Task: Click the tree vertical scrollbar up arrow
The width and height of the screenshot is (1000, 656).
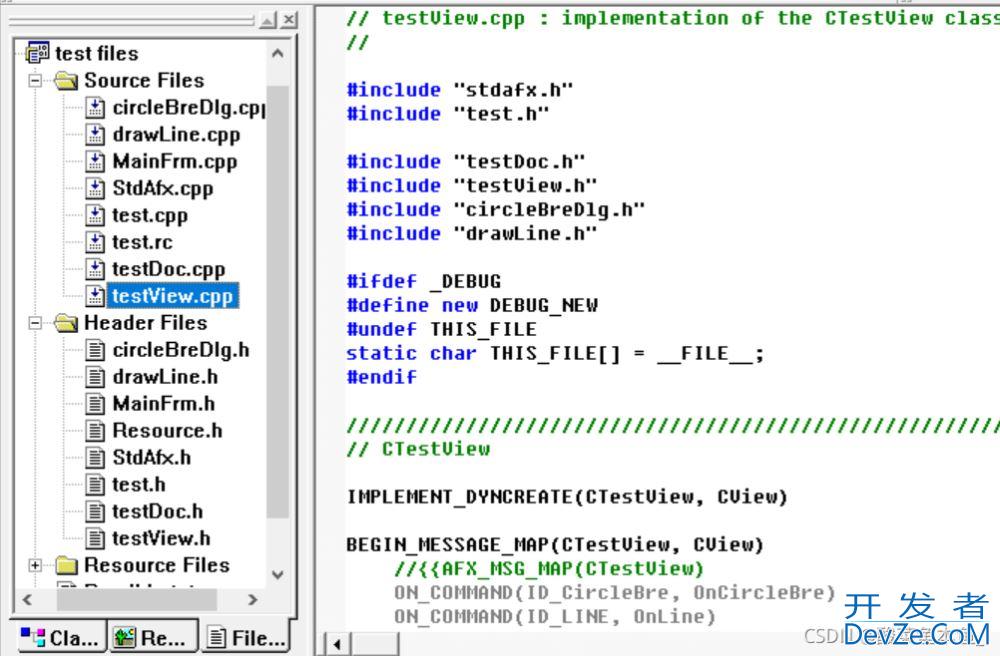Action: click(x=277, y=54)
